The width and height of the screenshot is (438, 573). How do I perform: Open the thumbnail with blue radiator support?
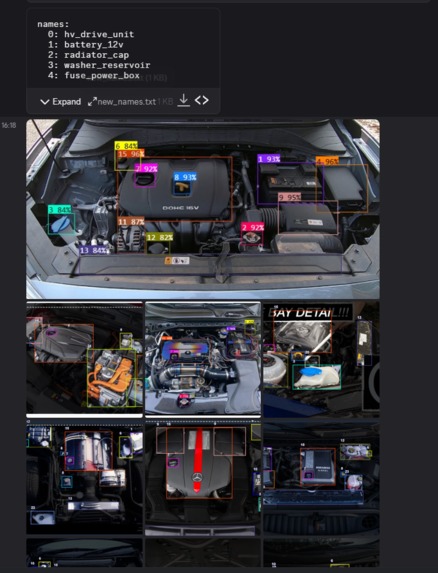coord(321,477)
